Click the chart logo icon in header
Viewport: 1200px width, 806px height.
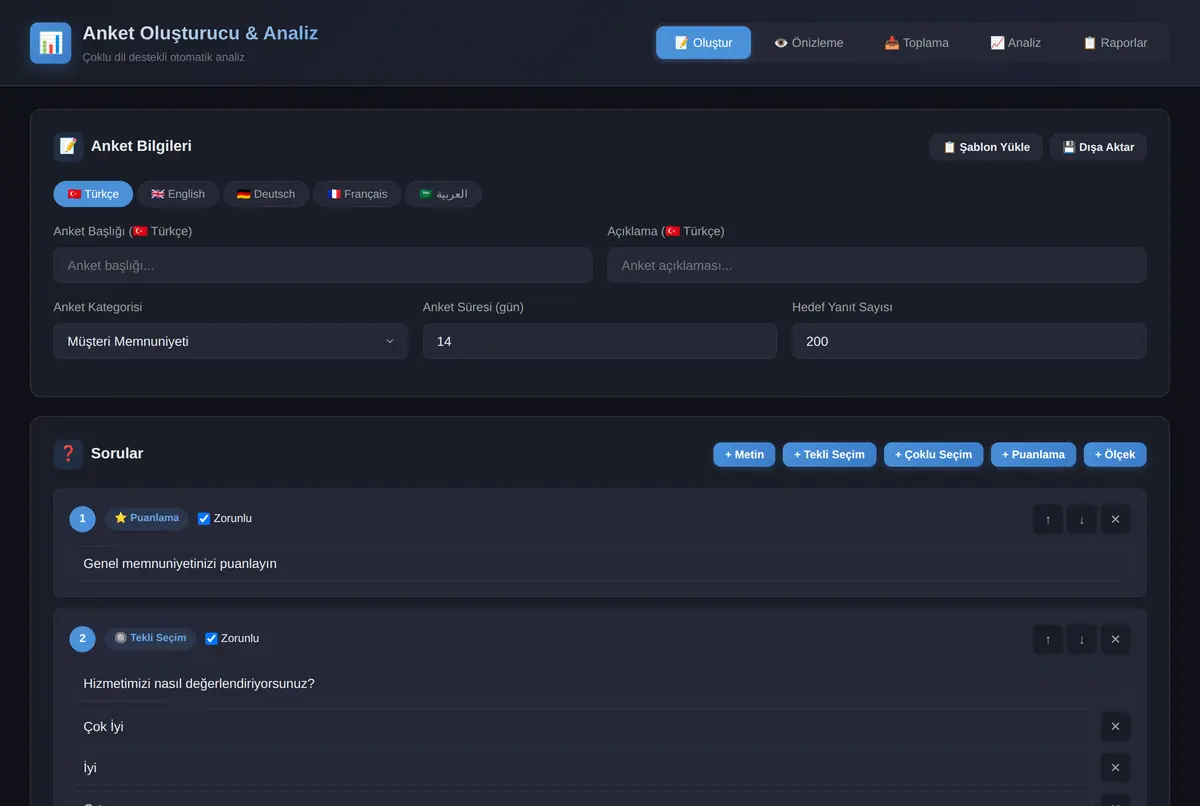pos(51,43)
